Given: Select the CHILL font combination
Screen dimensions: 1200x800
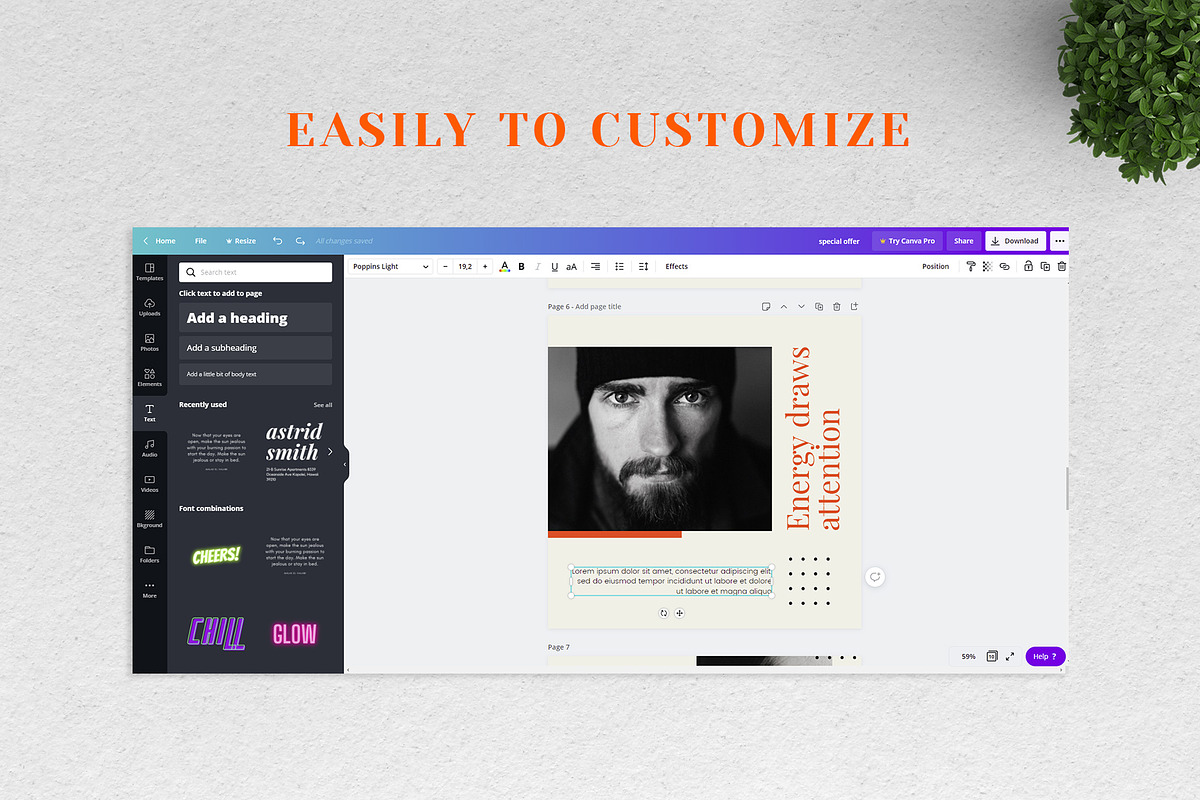Looking at the screenshot, I should tap(216, 633).
